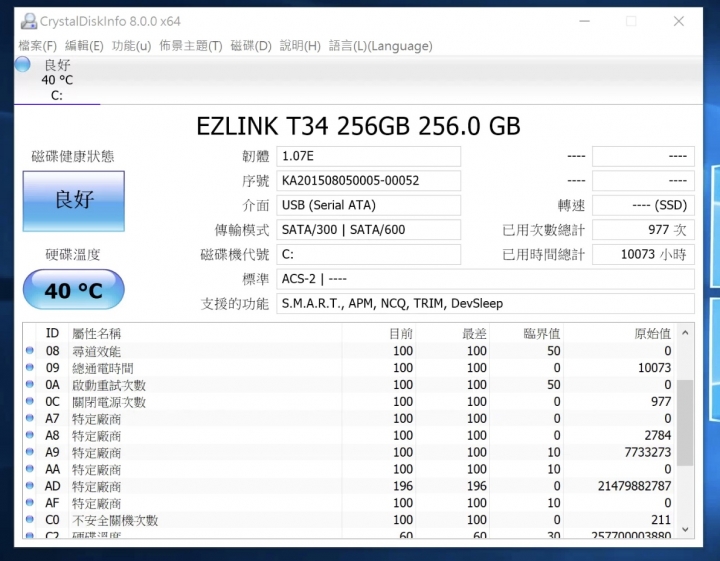Click status dot of C0 不安全關機次數 row

[30, 520]
